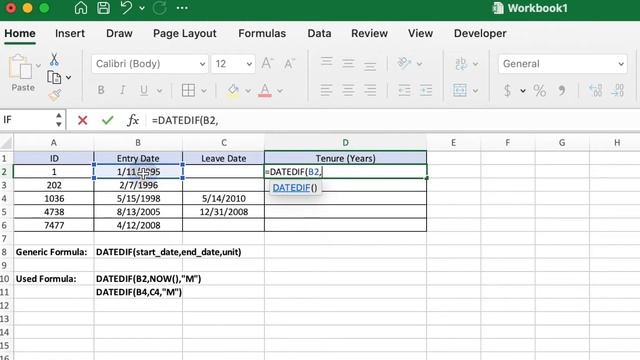Image resolution: width=640 pixels, height=360 pixels.
Task: Toggle bold formatting
Action: click(x=101, y=90)
